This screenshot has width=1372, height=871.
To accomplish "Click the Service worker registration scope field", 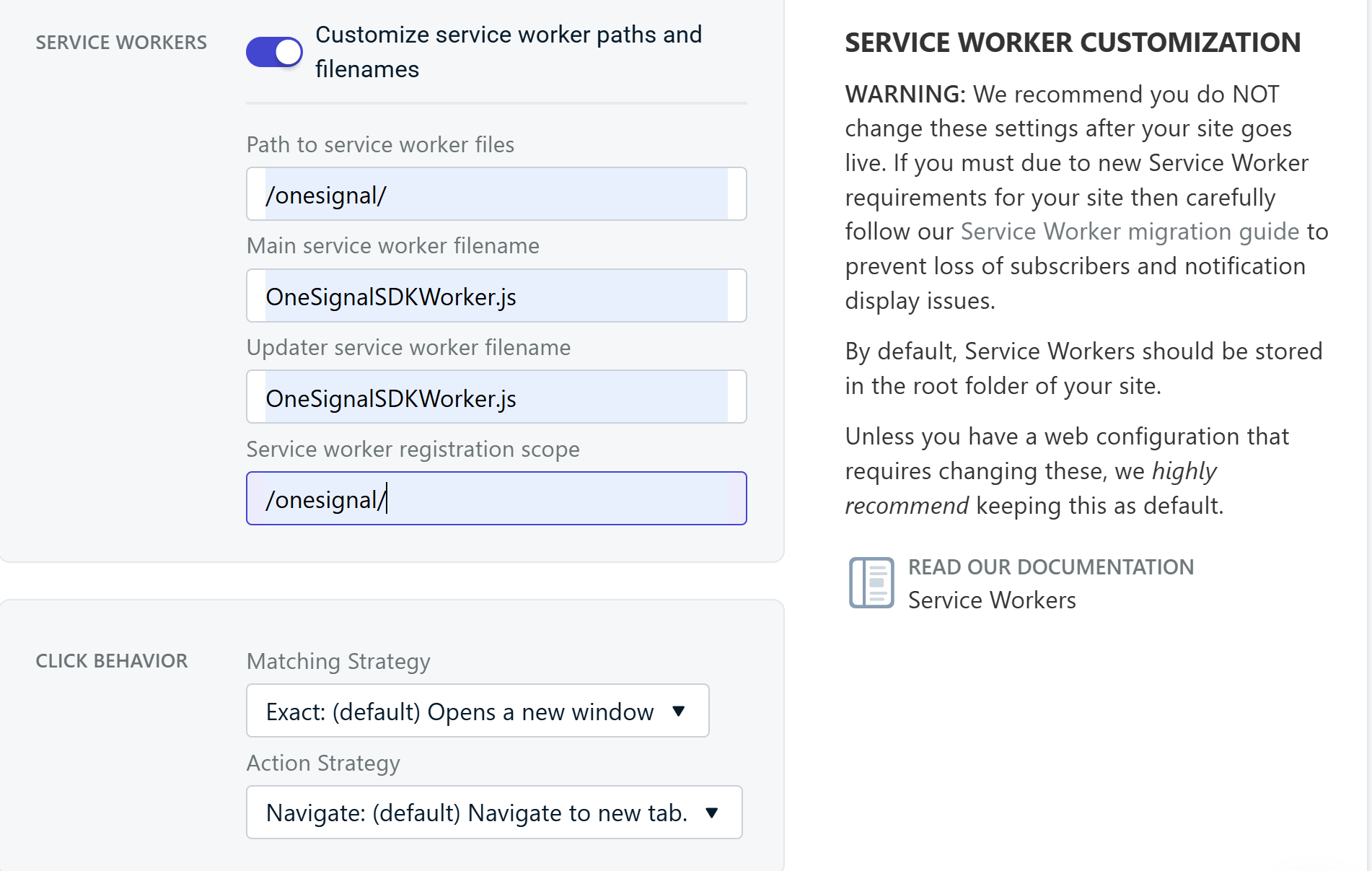I will tap(496, 499).
